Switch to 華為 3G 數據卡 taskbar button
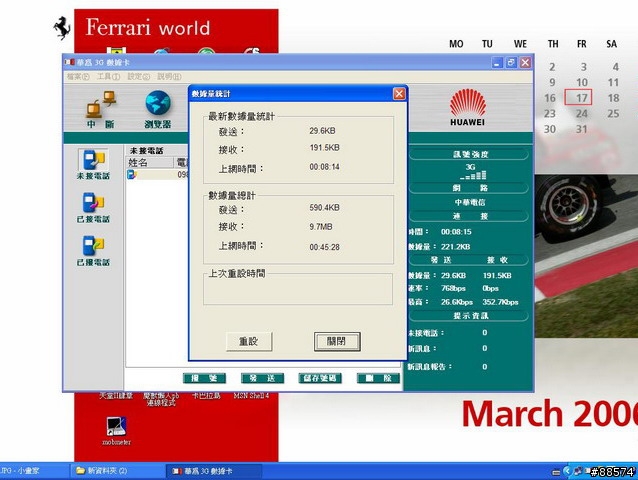The image size is (638, 480). 214,471
